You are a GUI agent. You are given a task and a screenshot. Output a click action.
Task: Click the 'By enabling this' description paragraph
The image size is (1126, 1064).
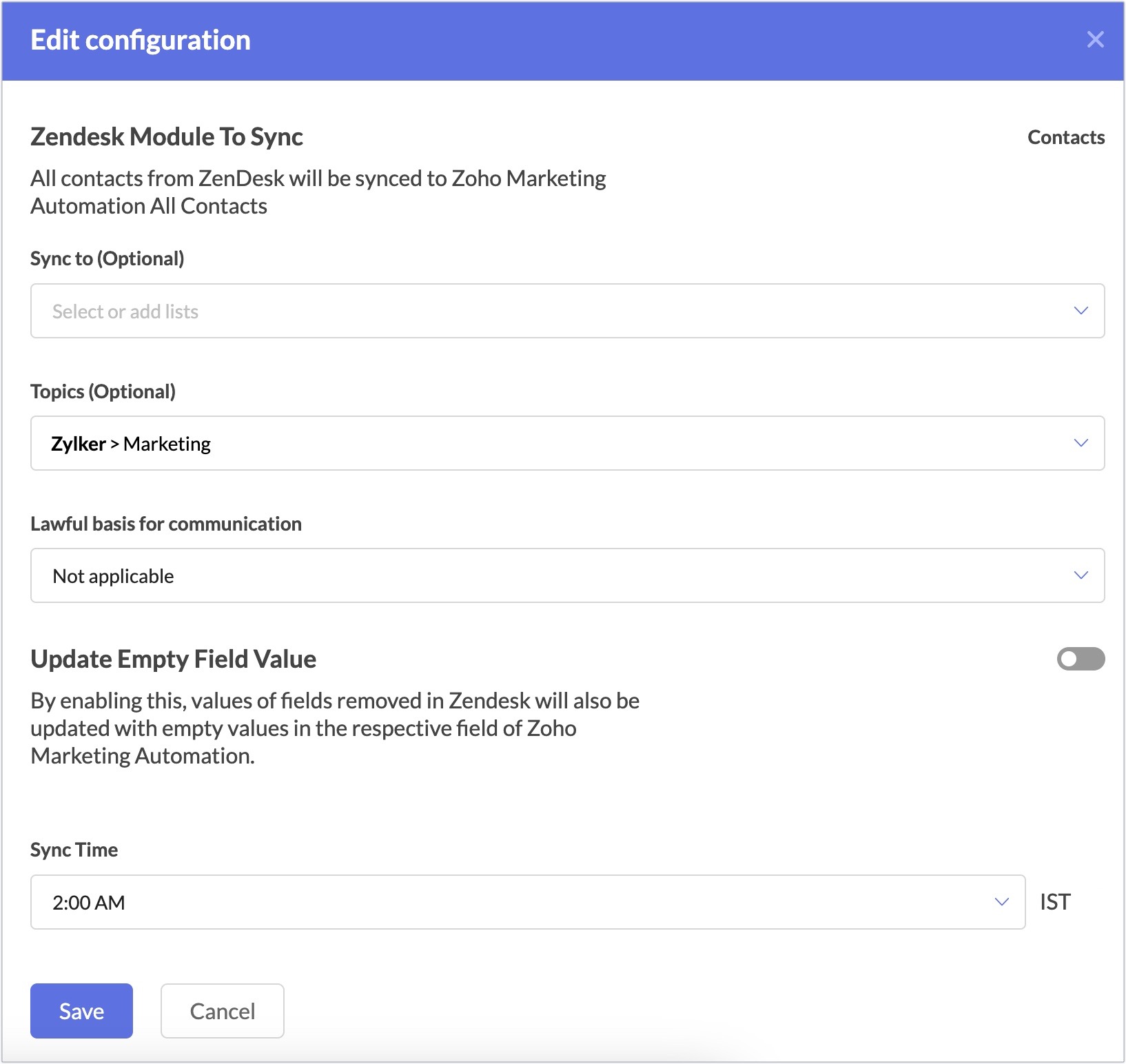(335, 728)
